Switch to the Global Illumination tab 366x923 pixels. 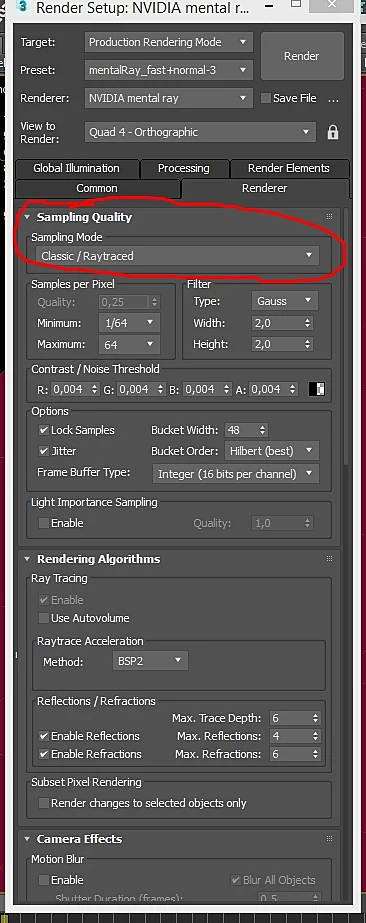[x=76, y=168]
